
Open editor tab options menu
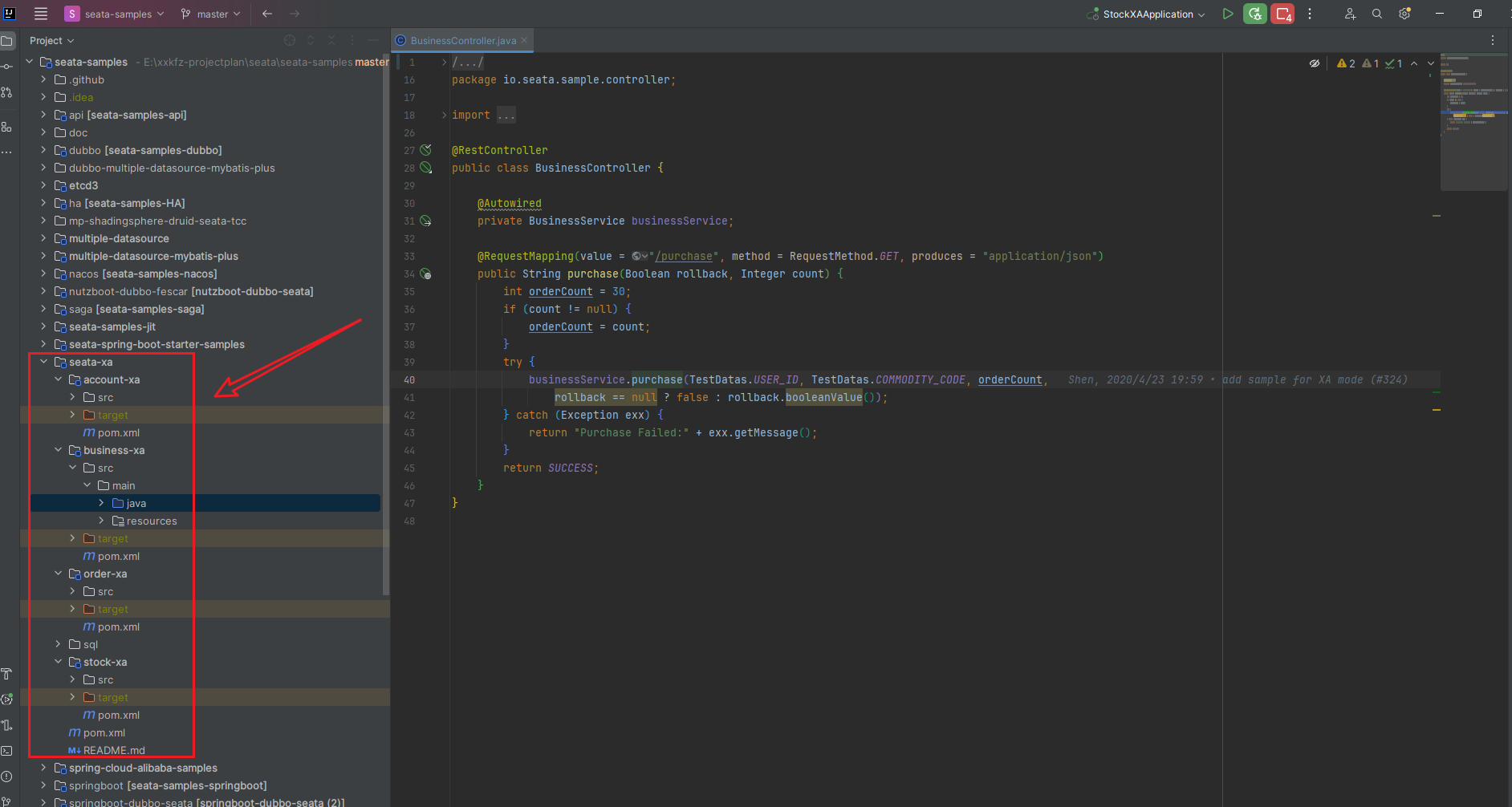coord(1493,40)
